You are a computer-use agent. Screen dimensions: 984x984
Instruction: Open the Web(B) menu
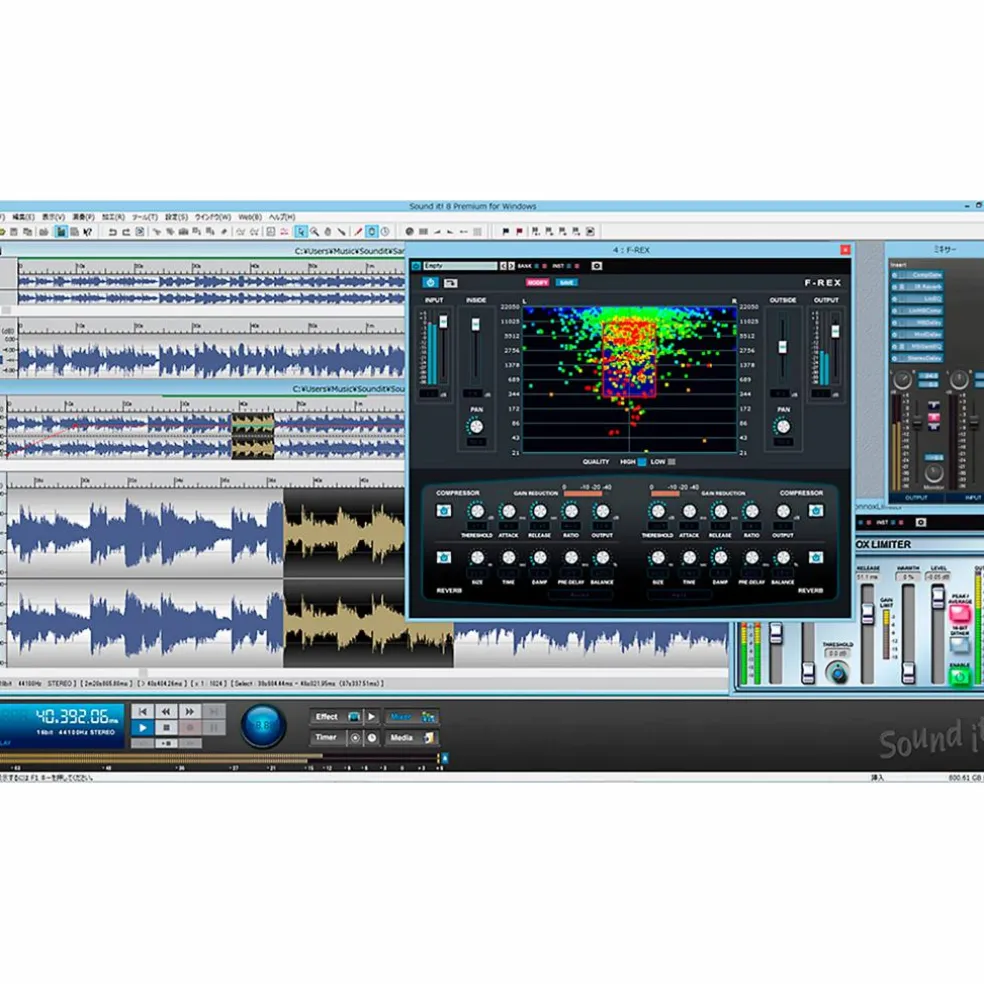pos(250,217)
